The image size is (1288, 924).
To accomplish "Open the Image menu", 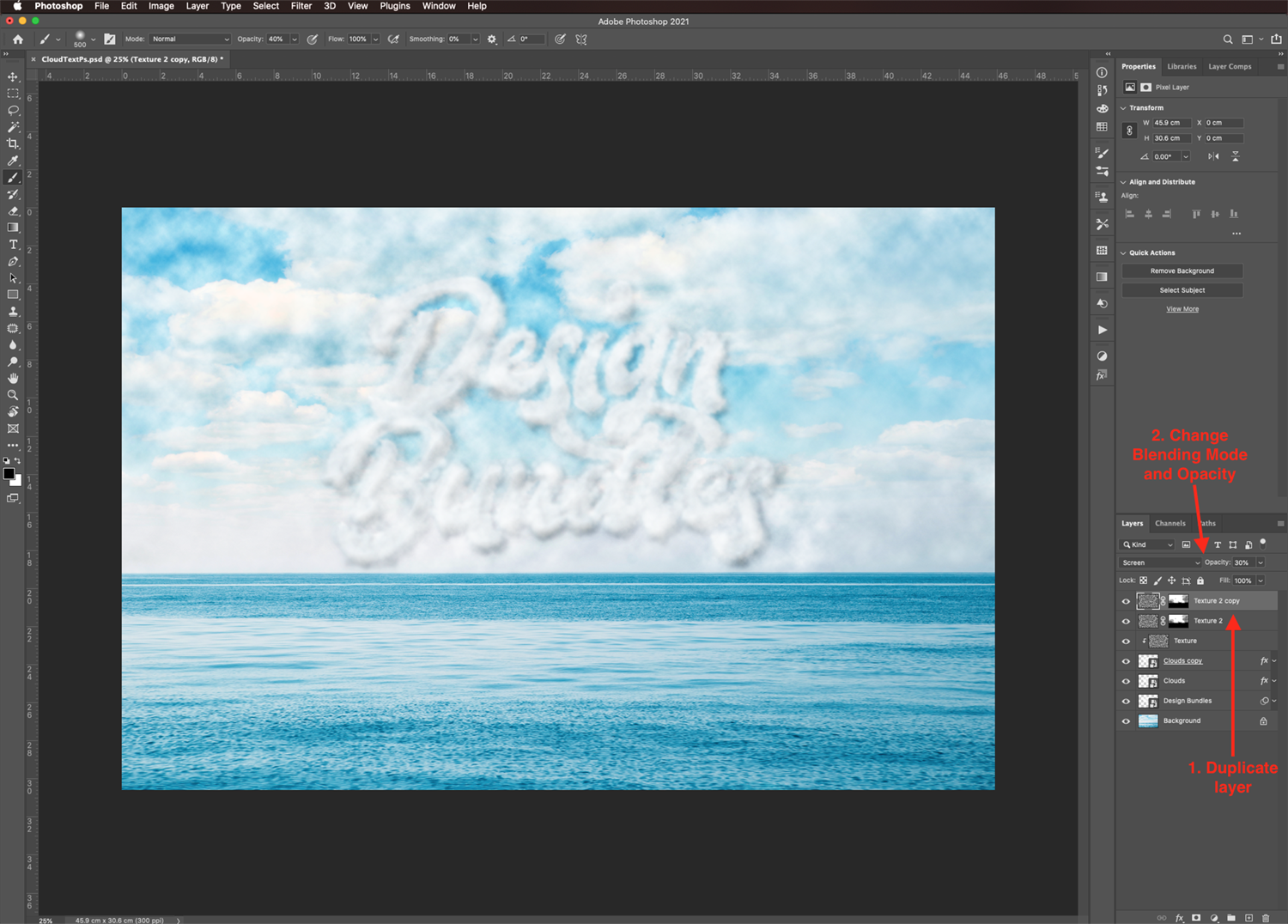I will 161,6.
